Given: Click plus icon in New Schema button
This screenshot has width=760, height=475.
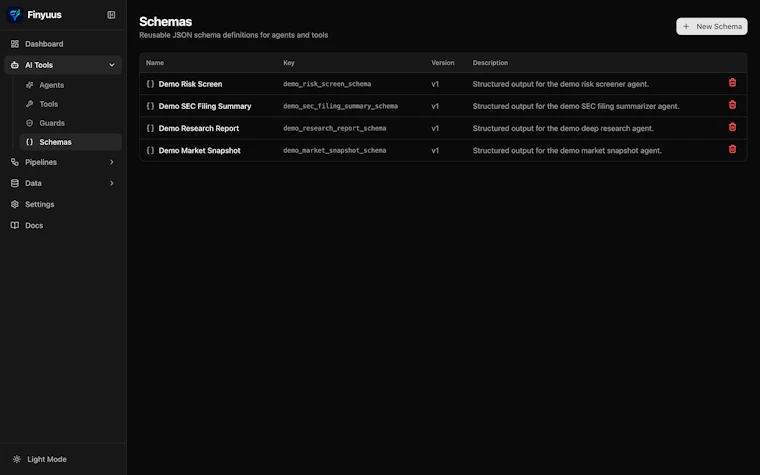Looking at the screenshot, I should 686,27.
